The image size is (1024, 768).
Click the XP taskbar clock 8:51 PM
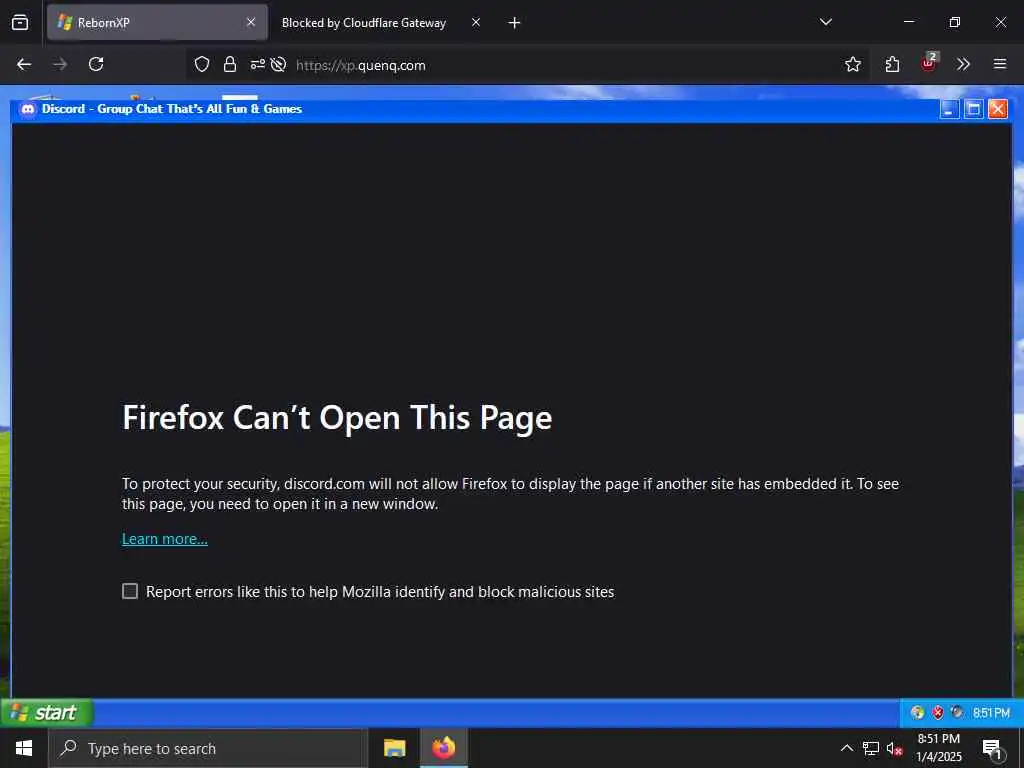[991, 713]
